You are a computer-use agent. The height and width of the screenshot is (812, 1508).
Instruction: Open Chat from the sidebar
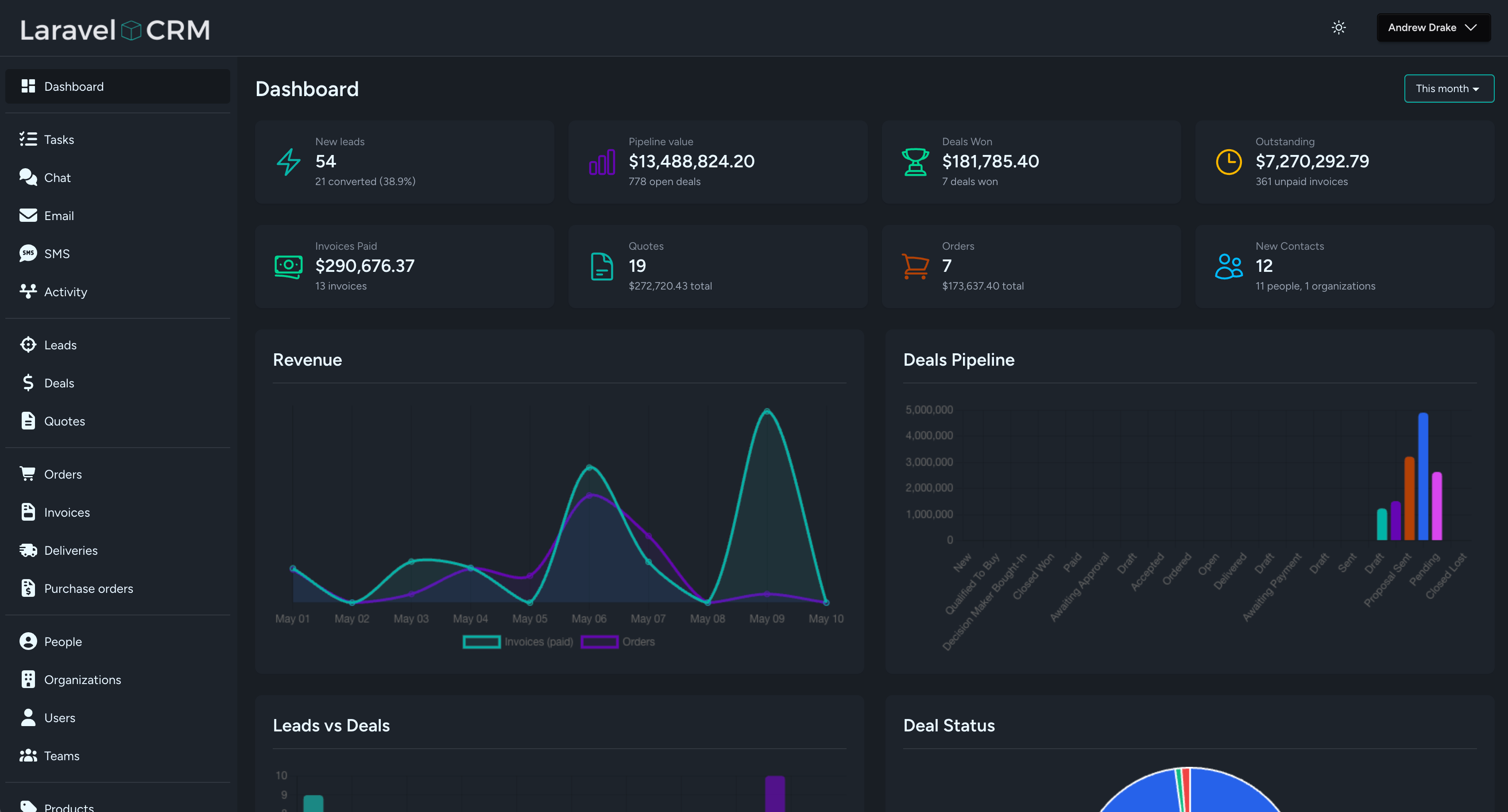tap(118, 177)
